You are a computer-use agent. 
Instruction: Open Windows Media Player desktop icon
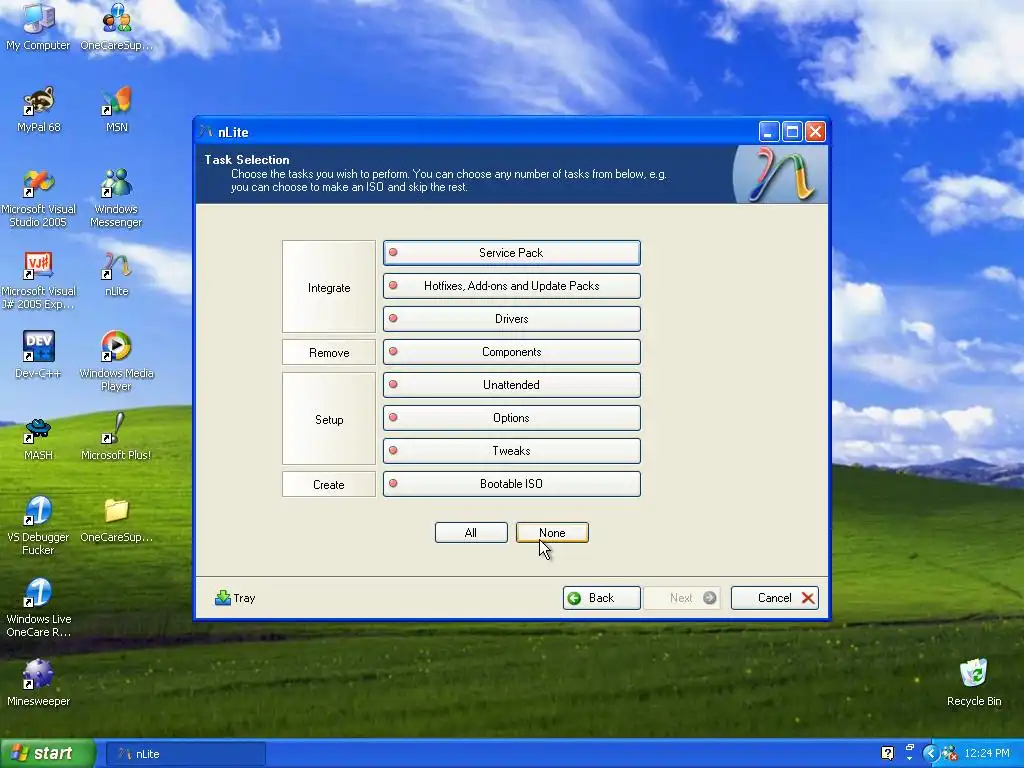(x=116, y=360)
